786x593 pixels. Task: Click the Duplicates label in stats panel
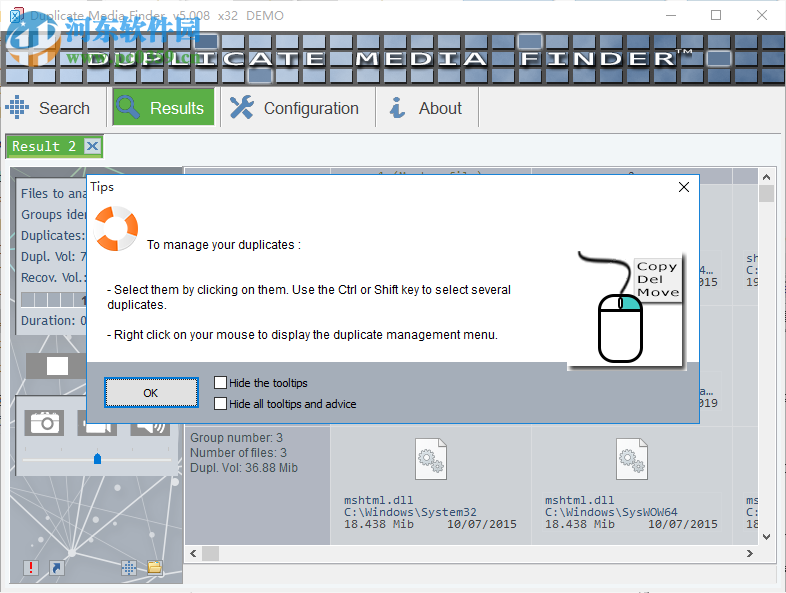(x=53, y=235)
